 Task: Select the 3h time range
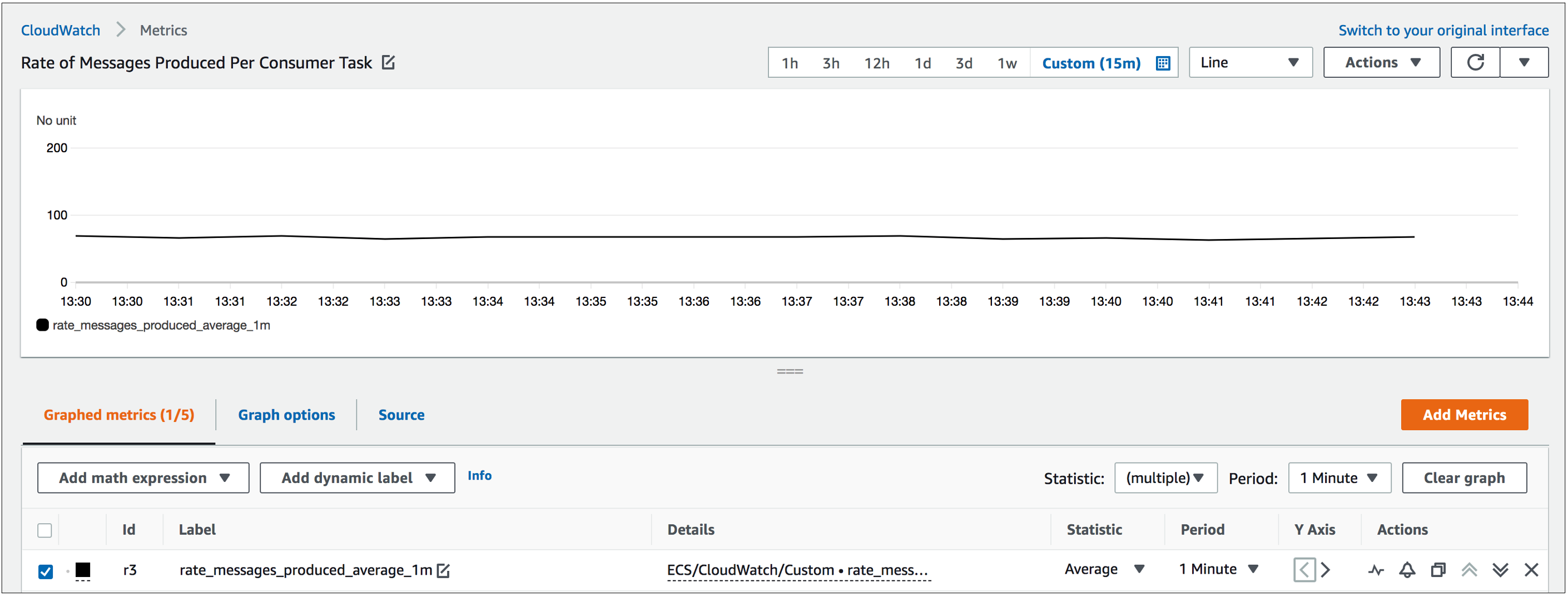tap(831, 63)
